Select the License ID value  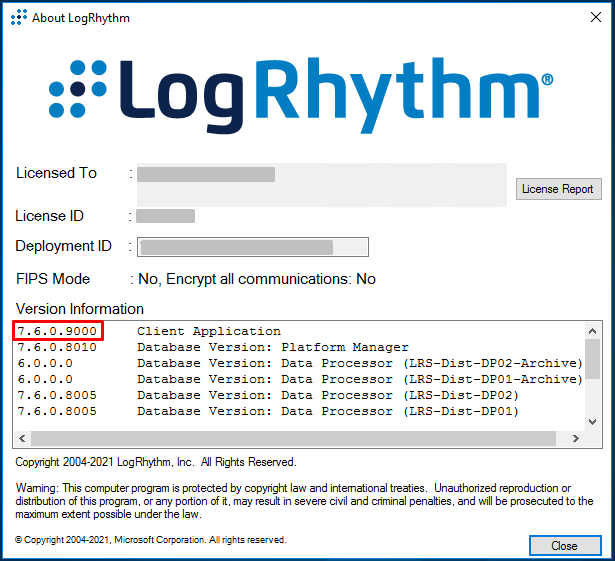coord(166,216)
